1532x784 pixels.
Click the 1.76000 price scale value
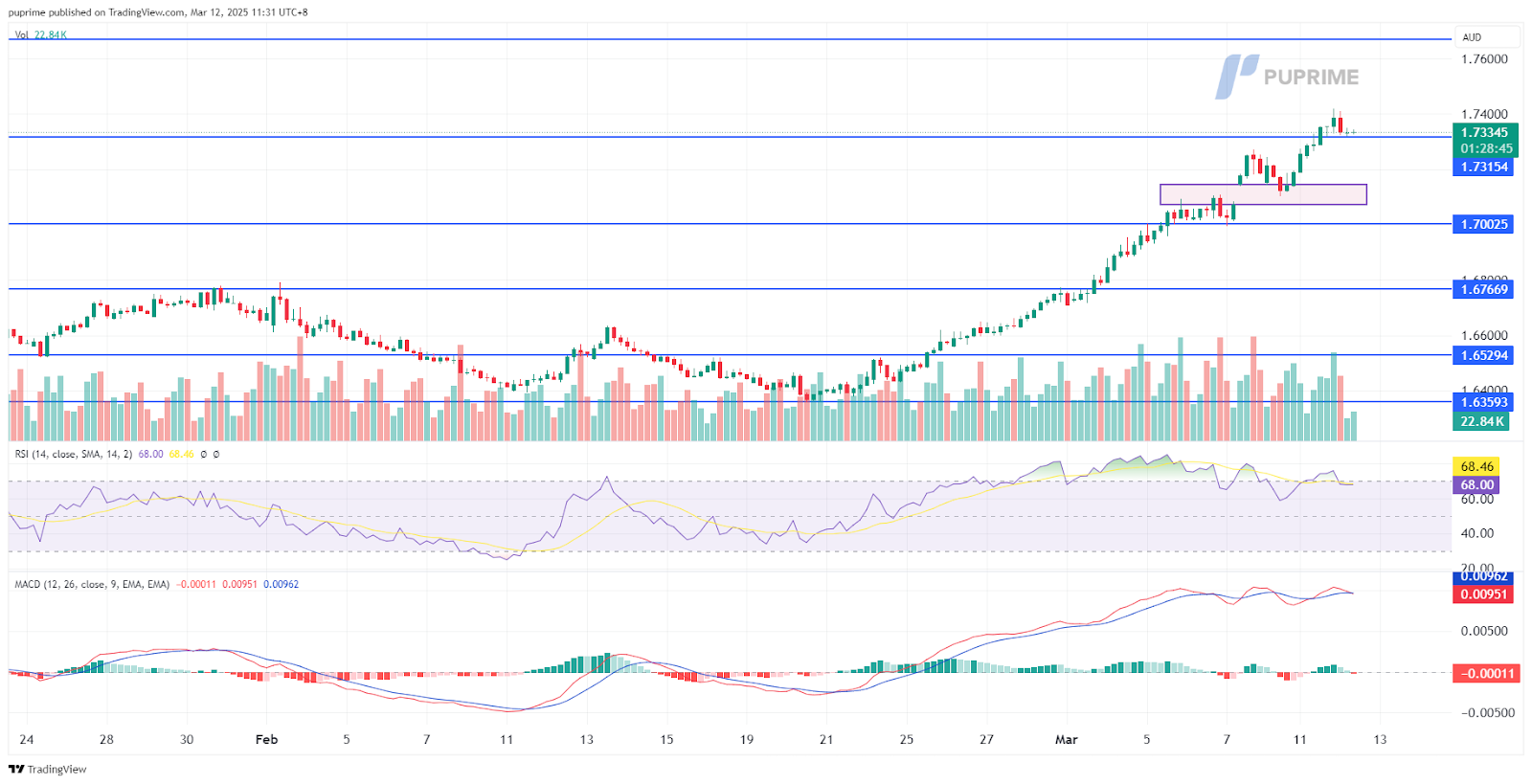[x=1484, y=59]
